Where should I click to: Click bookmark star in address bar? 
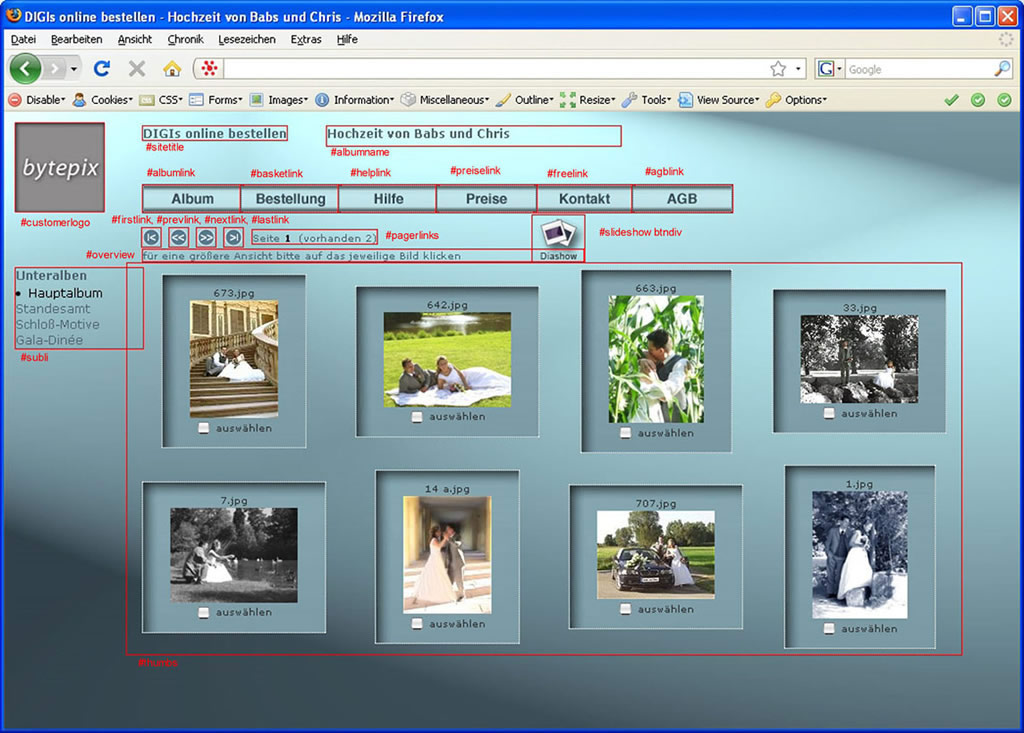pyautogui.click(x=778, y=69)
